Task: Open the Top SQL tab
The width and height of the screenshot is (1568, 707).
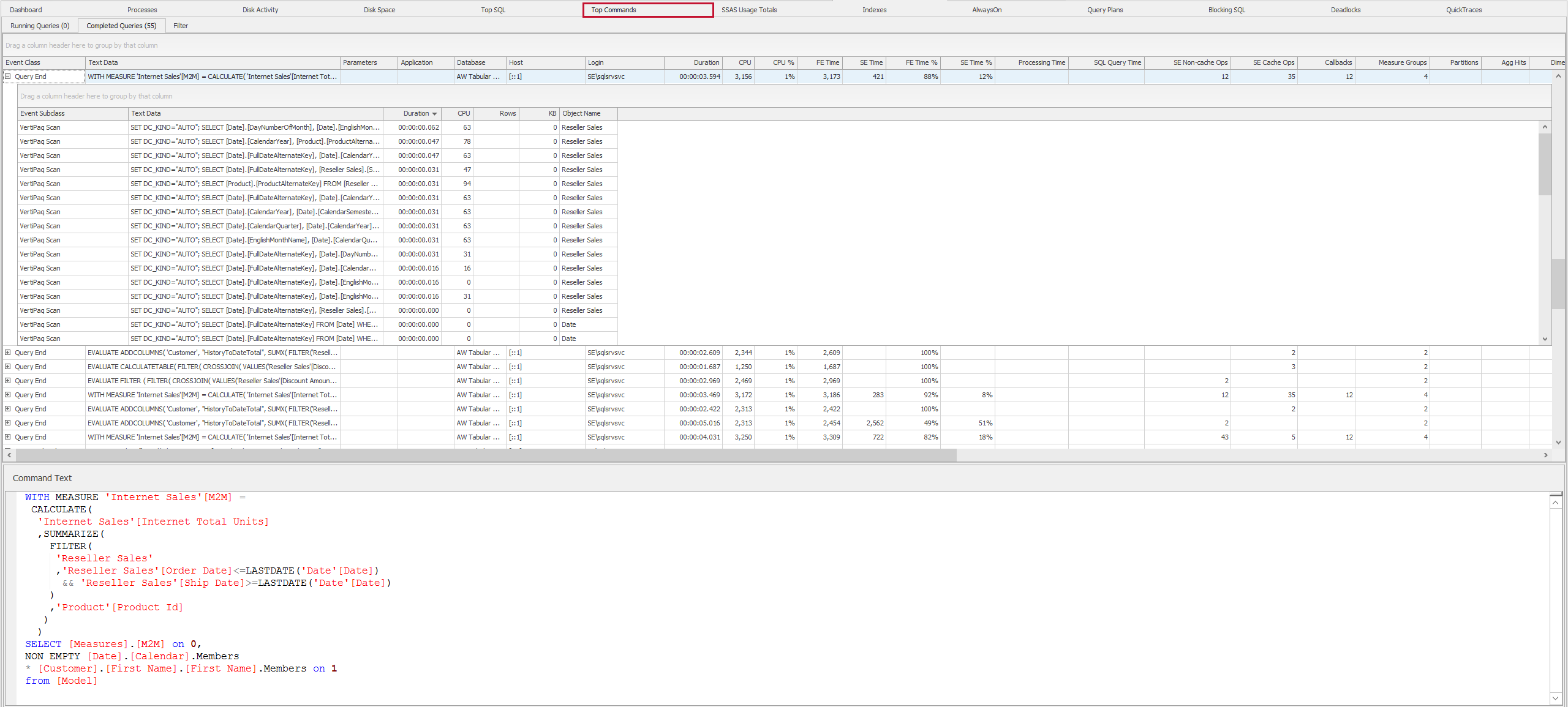Action: pyautogui.click(x=493, y=9)
